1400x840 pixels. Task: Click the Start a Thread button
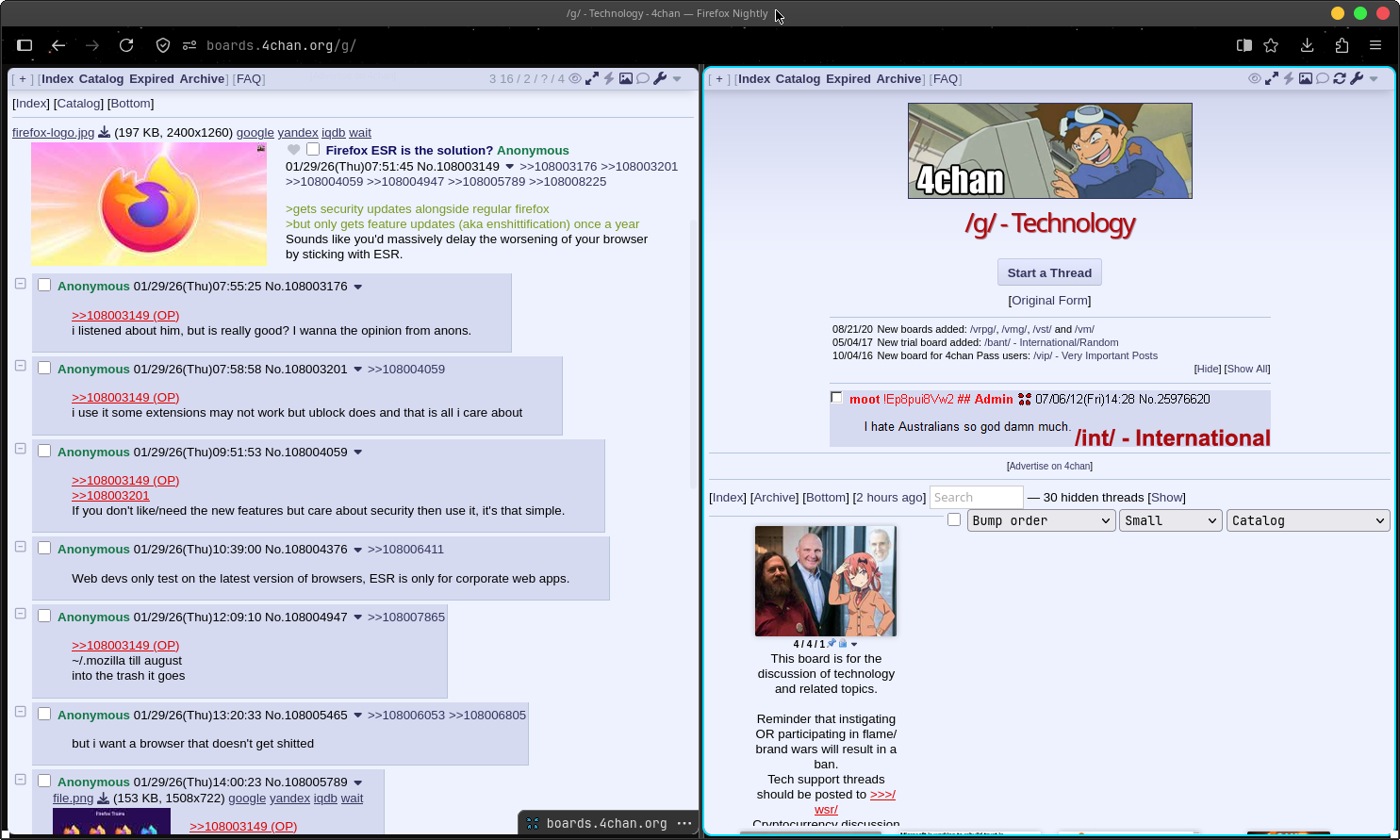[x=1049, y=272]
